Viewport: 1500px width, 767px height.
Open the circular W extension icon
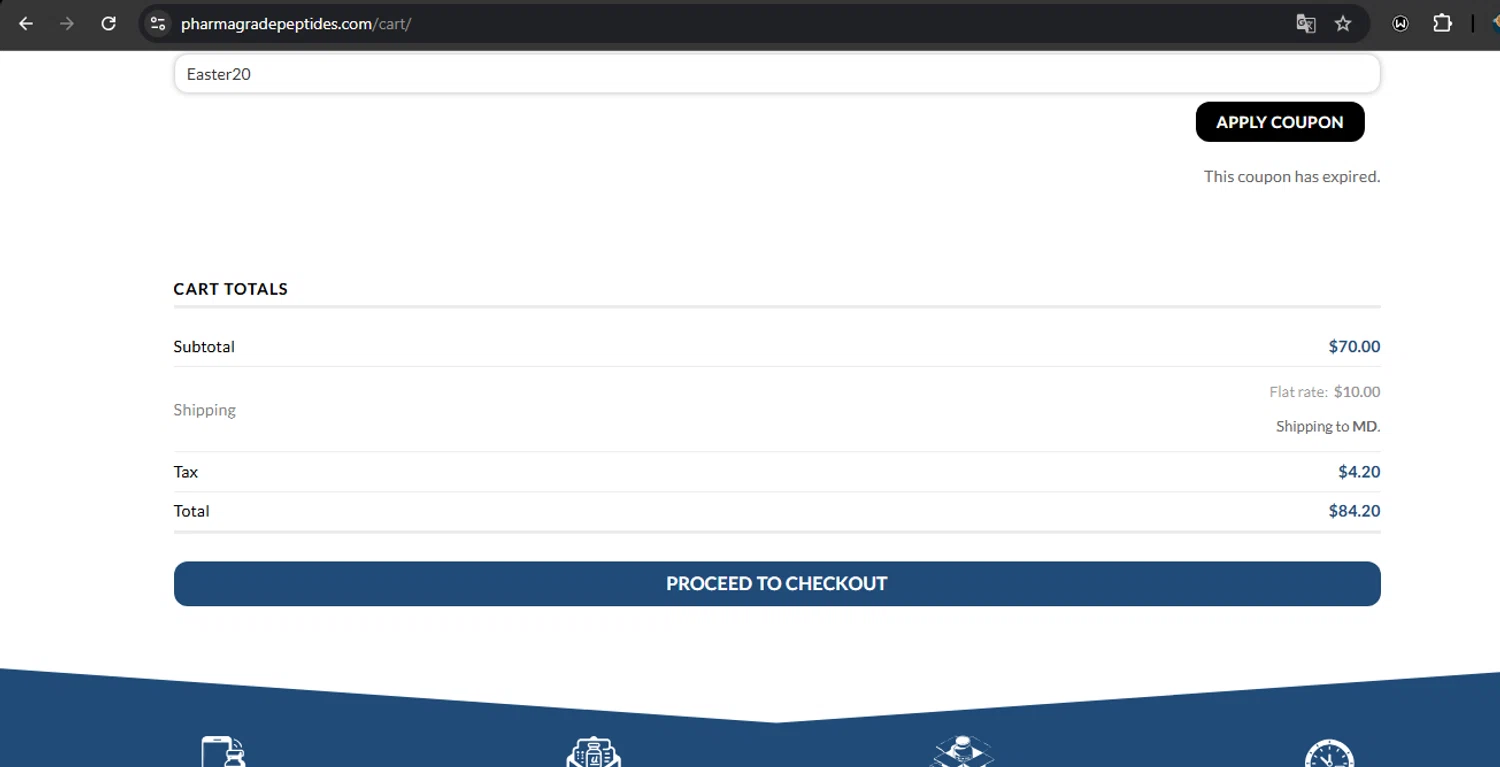1400,23
